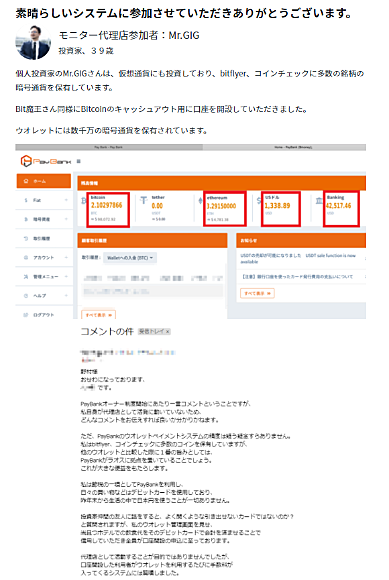Click the Banking balance 42,517.46
This screenshot has width=389, height=580.
(338, 206)
